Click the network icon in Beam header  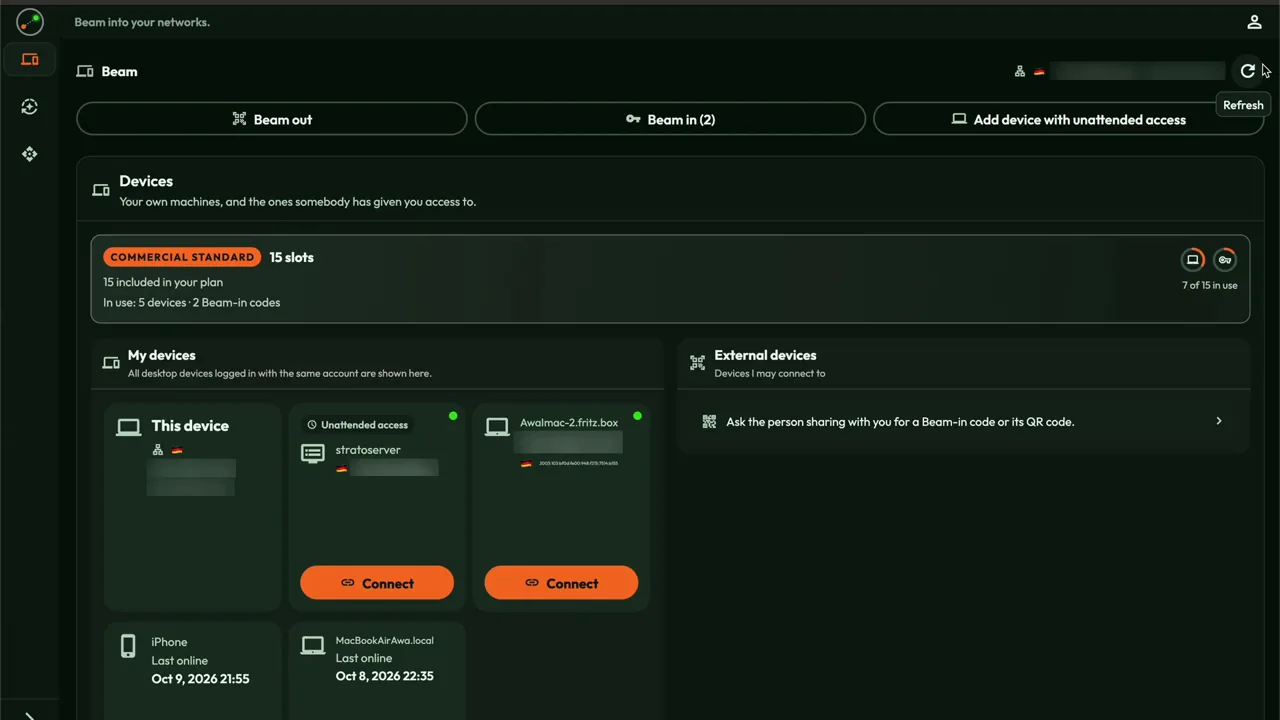tap(1020, 71)
